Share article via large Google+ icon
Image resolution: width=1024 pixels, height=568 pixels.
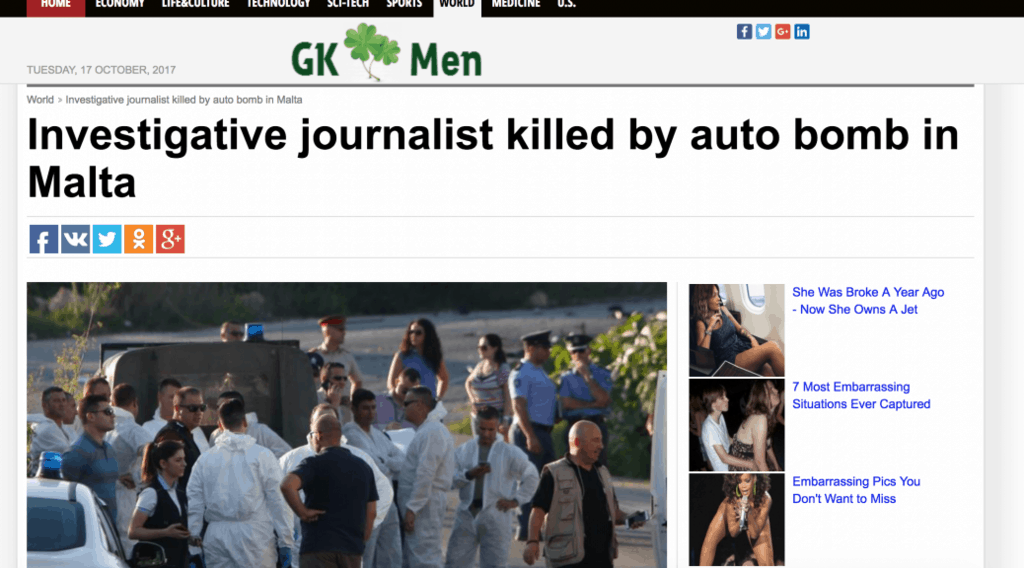(x=170, y=239)
